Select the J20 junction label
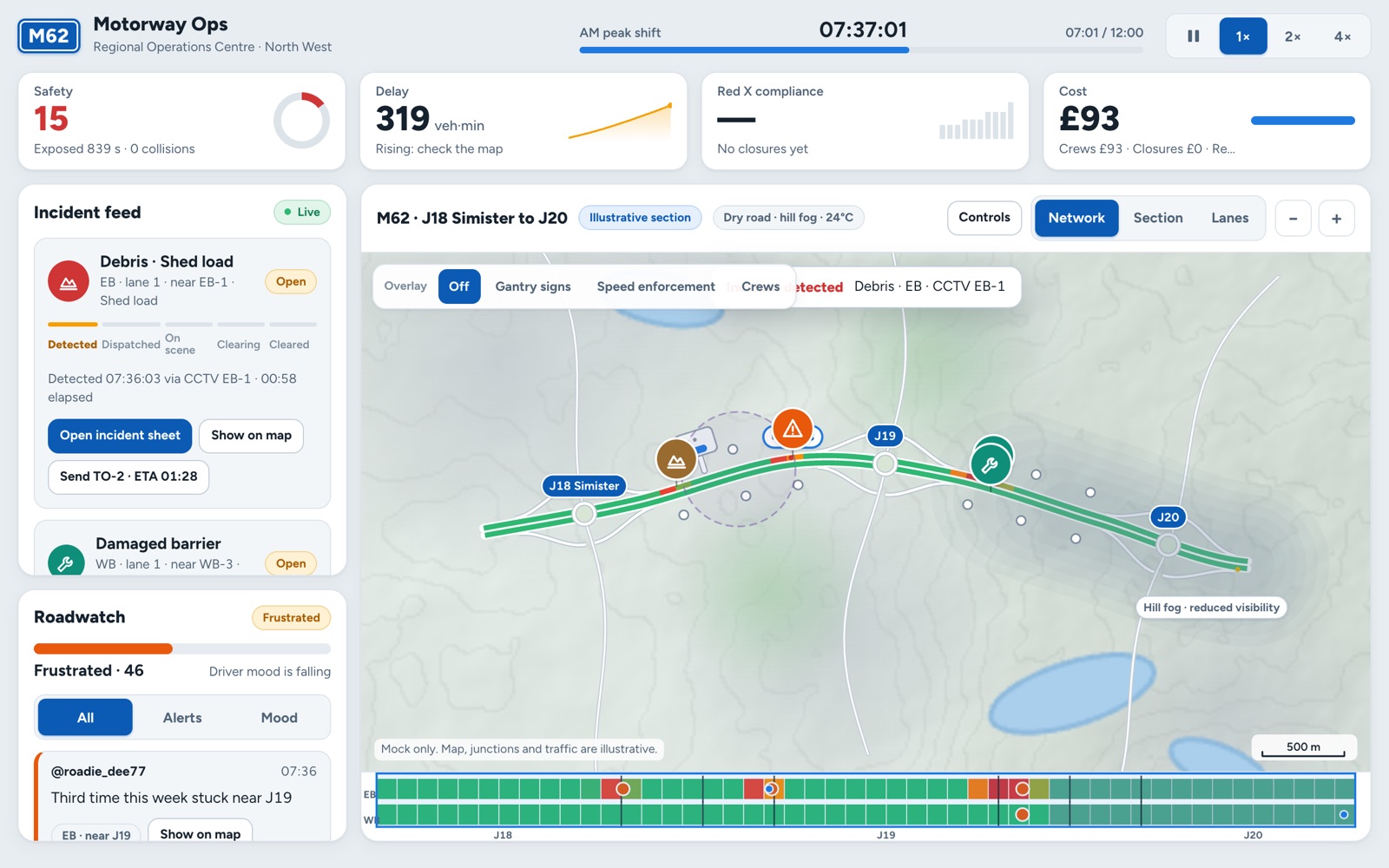Viewport: 1389px width, 868px height. [x=1168, y=517]
